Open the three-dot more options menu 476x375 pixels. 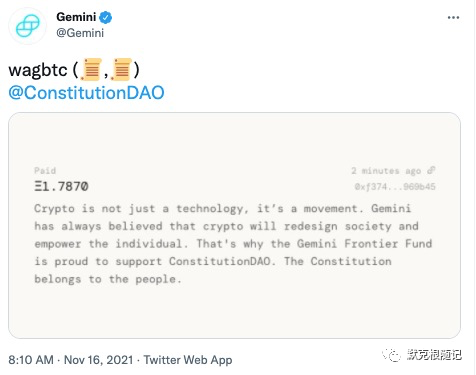click(x=453, y=17)
